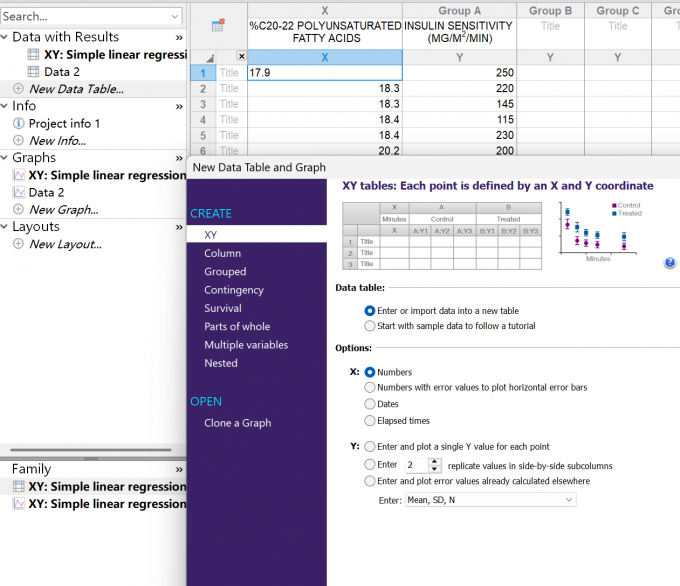Collapse the Graphs section
Screen dimensions: 680x586
coord(4,157)
